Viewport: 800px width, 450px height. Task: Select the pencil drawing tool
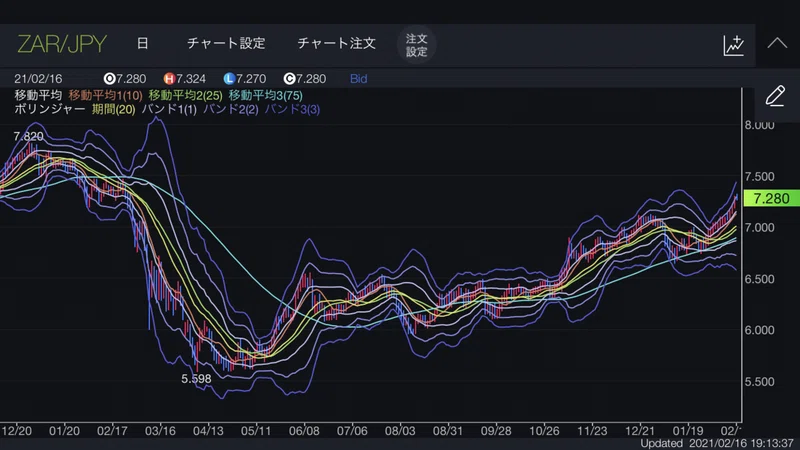(775, 96)
